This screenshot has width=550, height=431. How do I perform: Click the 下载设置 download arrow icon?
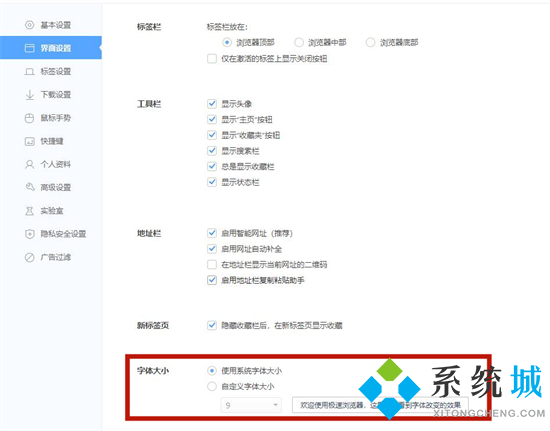30,95
